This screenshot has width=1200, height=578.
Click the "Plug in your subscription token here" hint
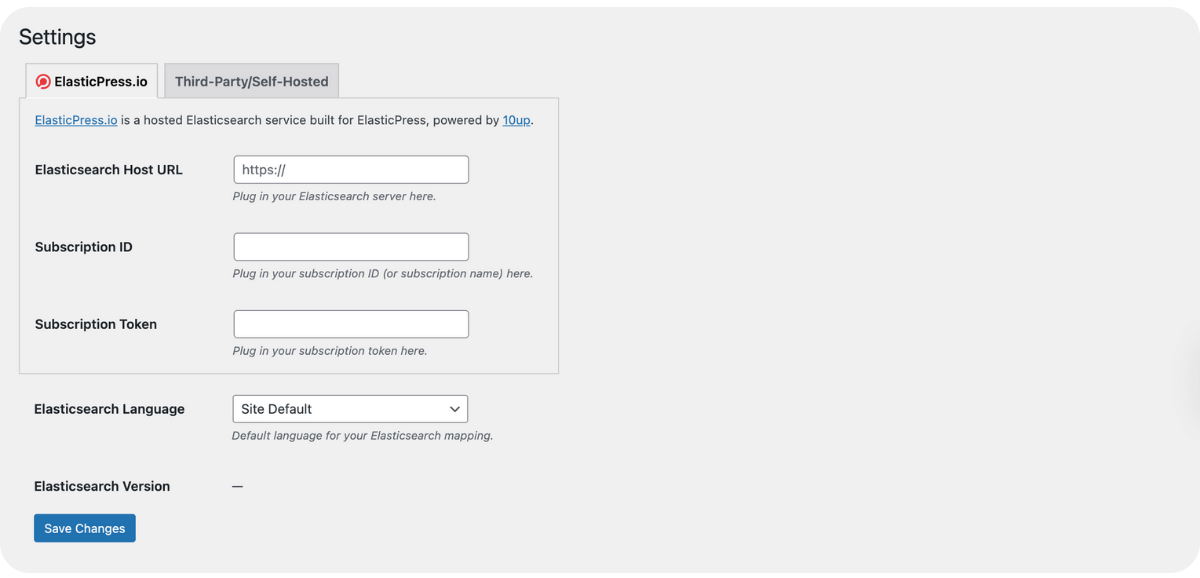[x=330, y=351]
